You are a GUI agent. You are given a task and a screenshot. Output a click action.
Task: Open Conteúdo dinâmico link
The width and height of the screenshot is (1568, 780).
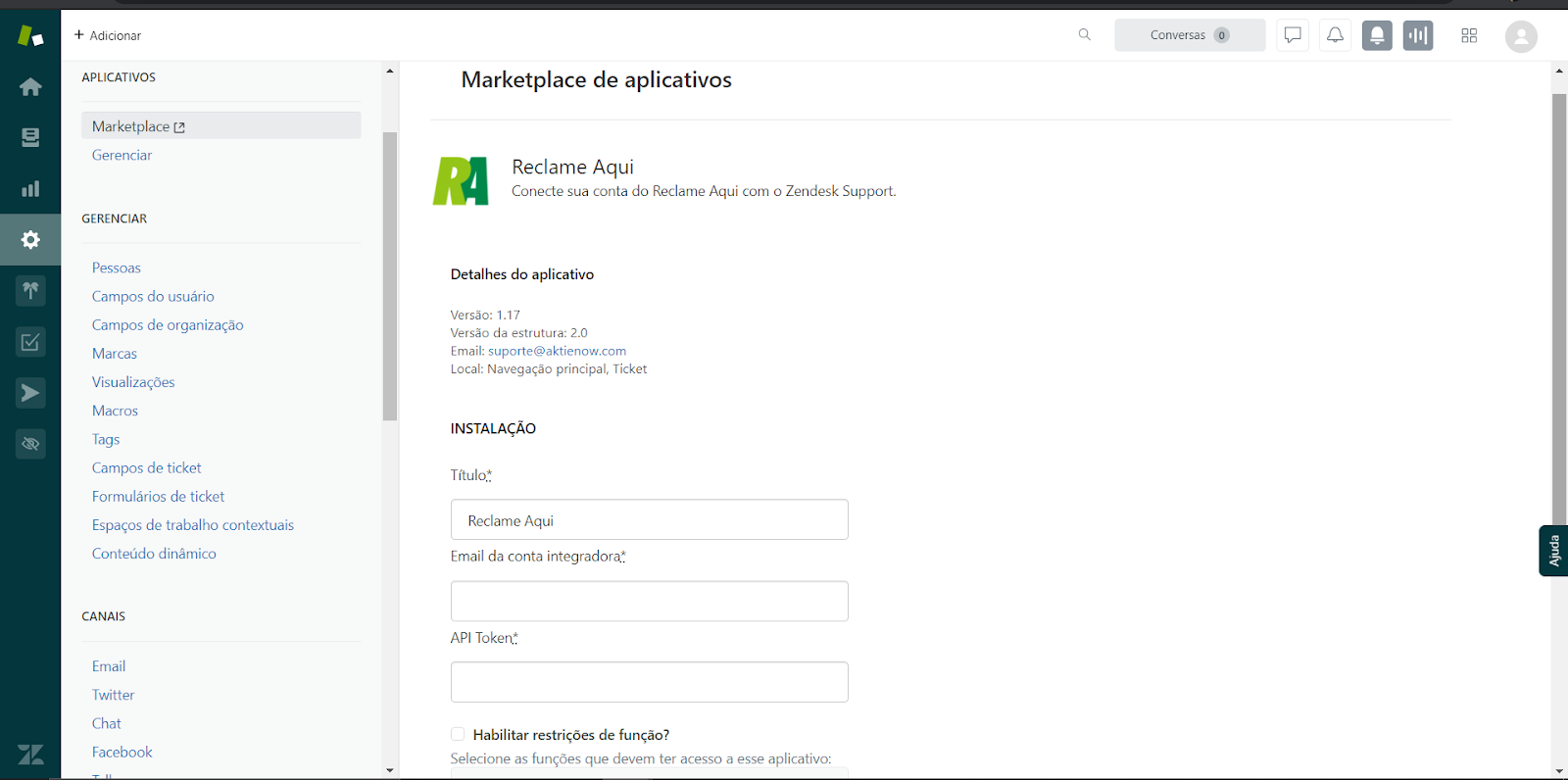(x=154, y=553)
